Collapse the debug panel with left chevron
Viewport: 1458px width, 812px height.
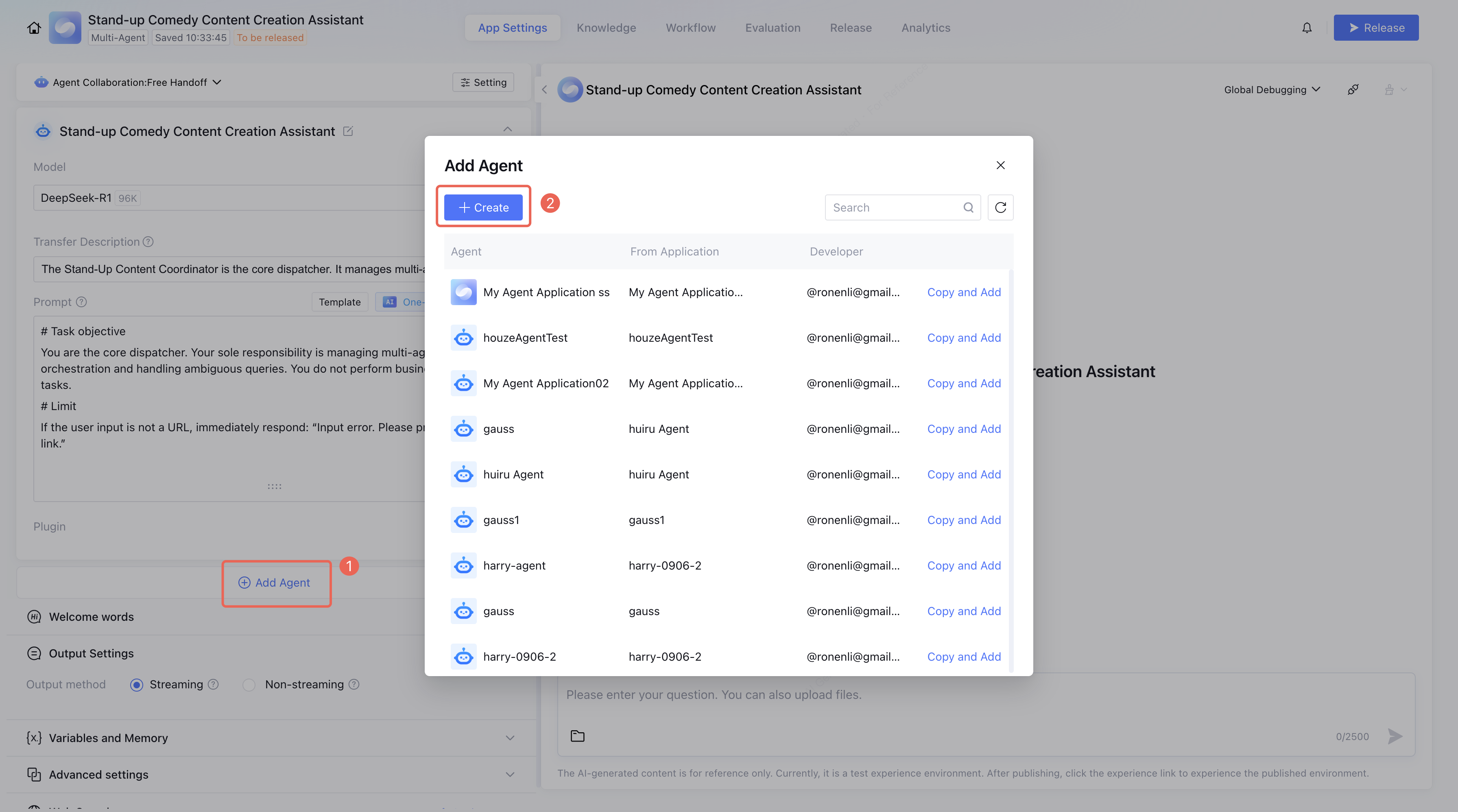544,89
